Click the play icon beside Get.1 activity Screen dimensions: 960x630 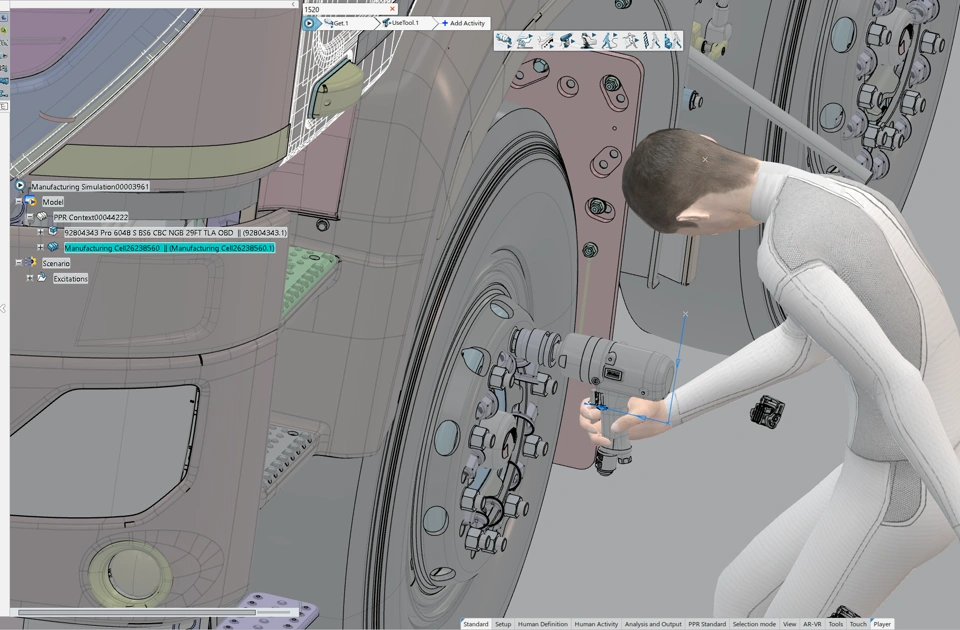coord(310,23)
